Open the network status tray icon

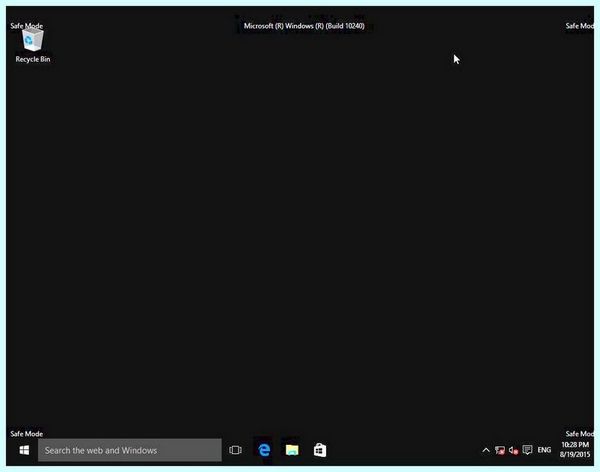500,451
